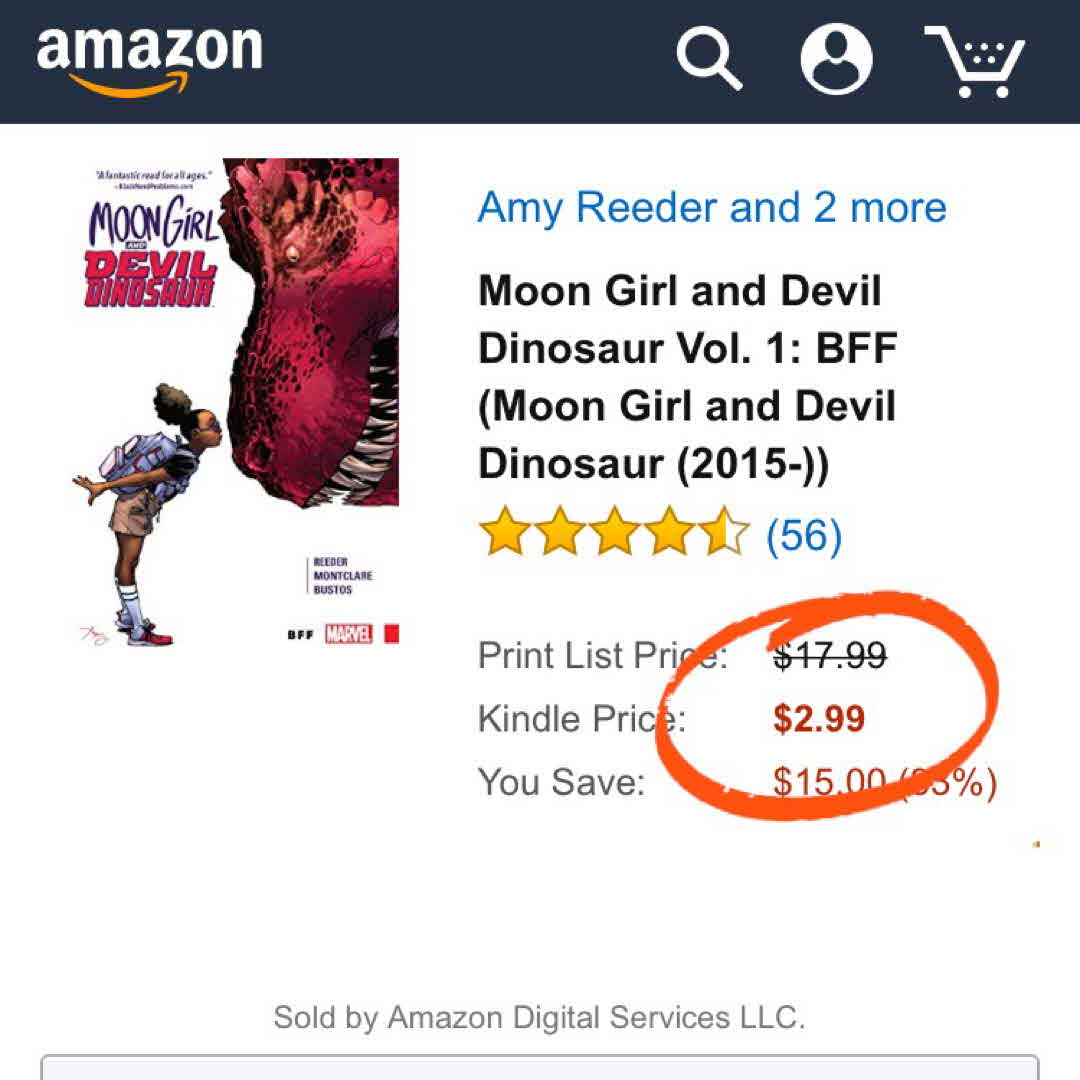Click the $15.00 savings amount
Viewport: 1080px width, 1080px height.
pos(830,781)
